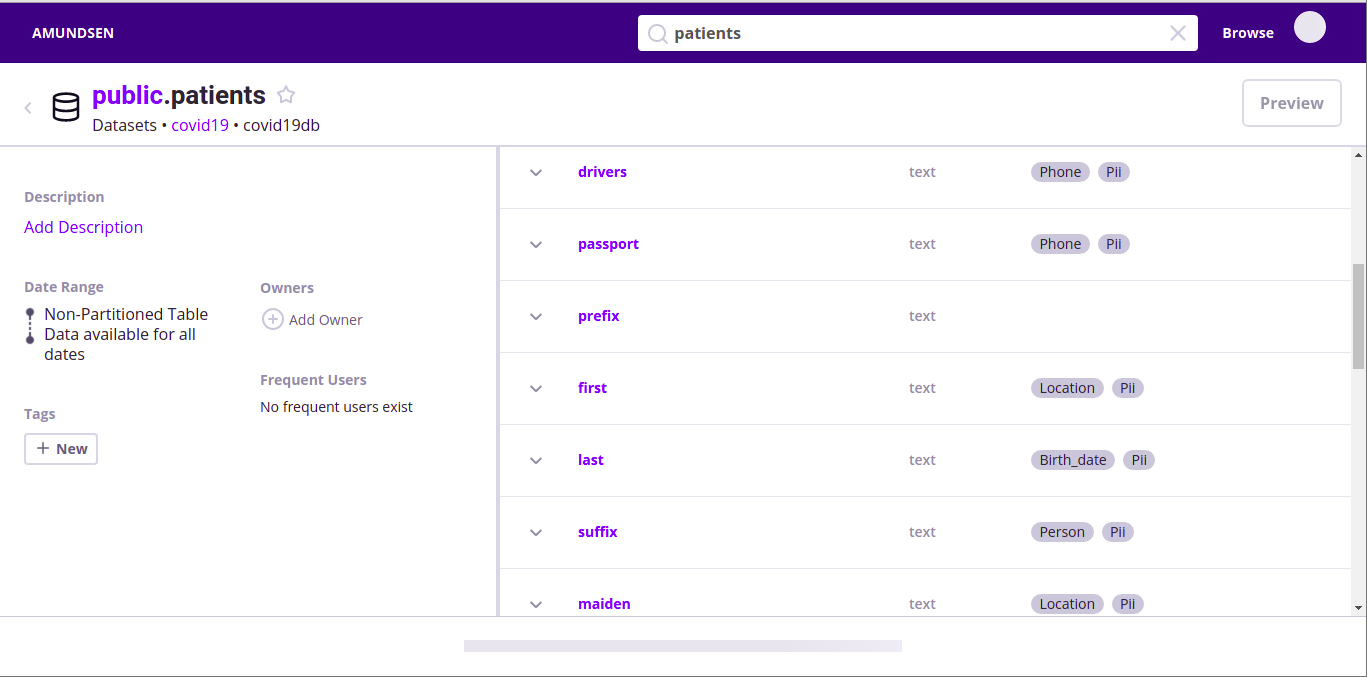
Task: Click the back arrow icon
Action: (x=28, y=108)
